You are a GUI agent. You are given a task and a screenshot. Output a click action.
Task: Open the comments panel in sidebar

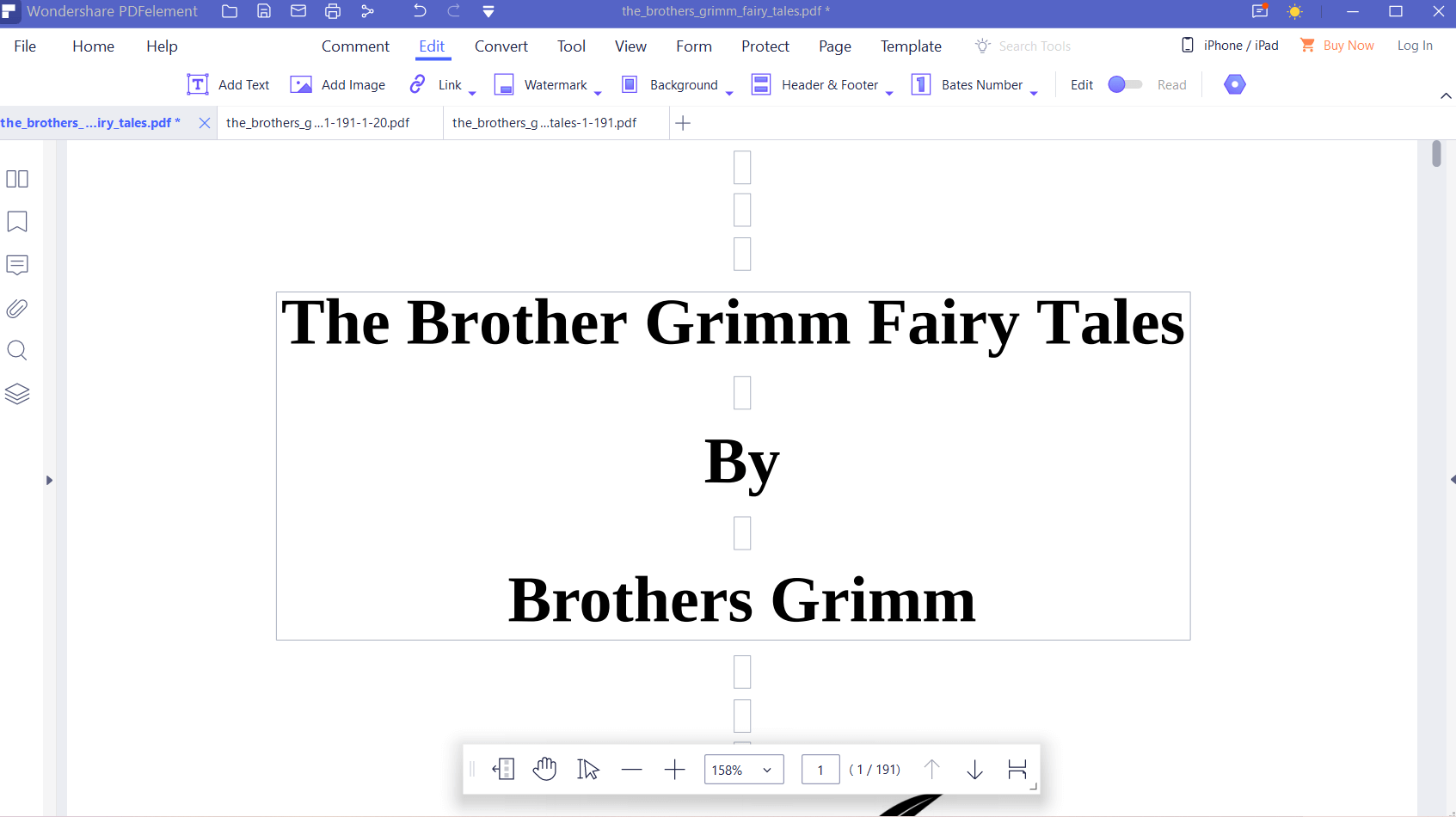(17, 265)
